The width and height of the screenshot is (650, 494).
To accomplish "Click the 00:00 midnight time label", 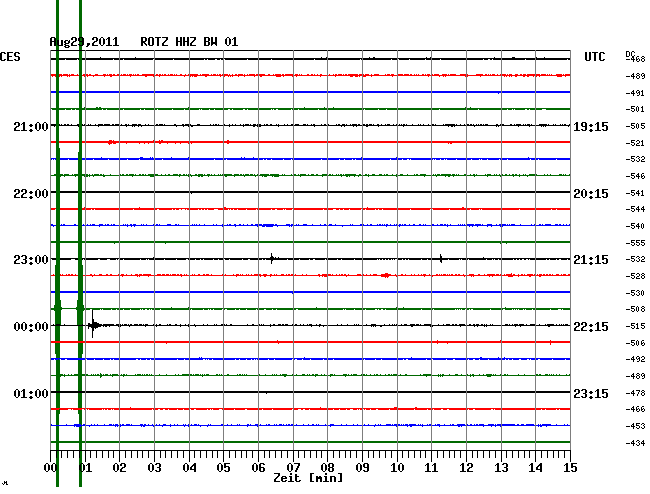I will (x=31, y=327).
